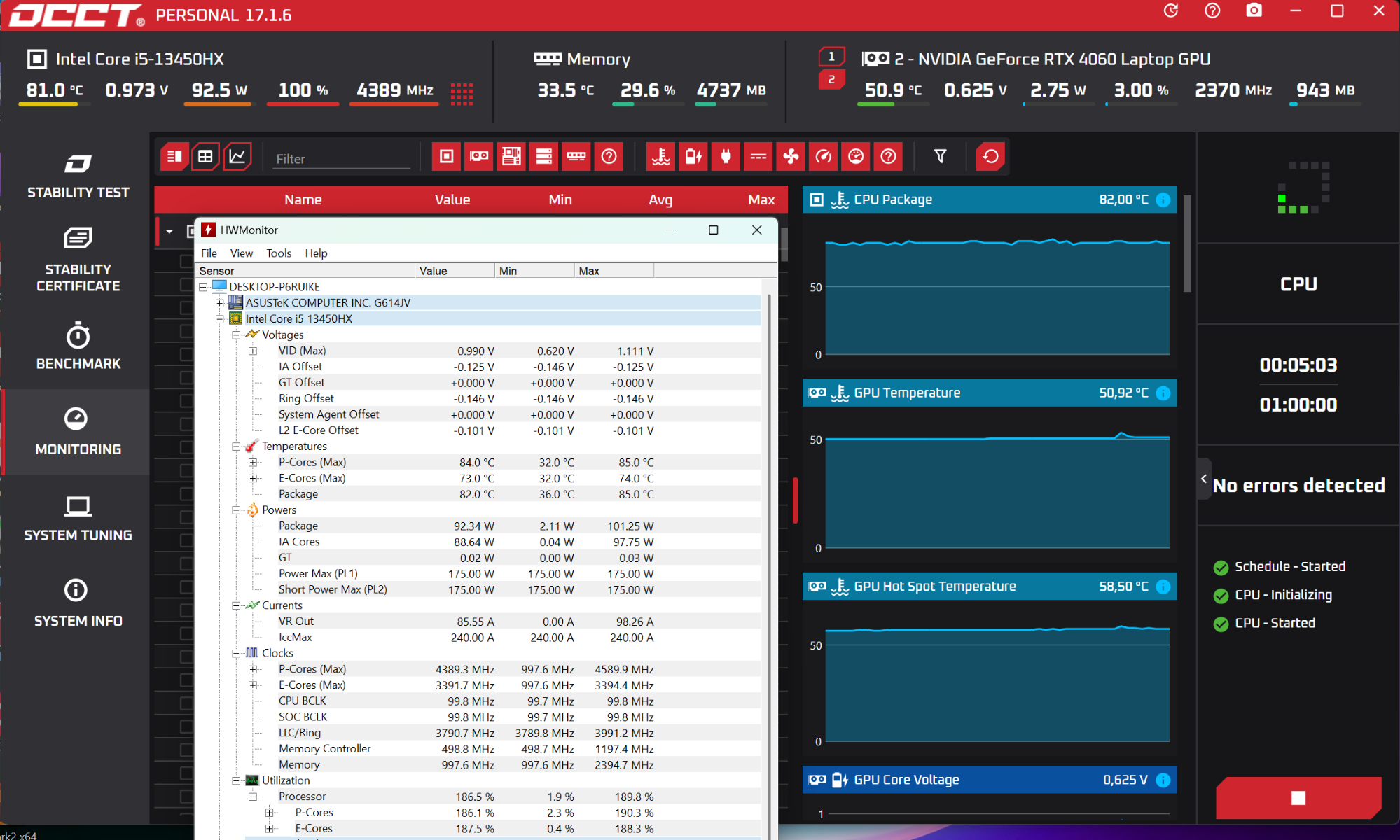
Task: Toggle the voltage readings filter
Action: click(693, 156)
